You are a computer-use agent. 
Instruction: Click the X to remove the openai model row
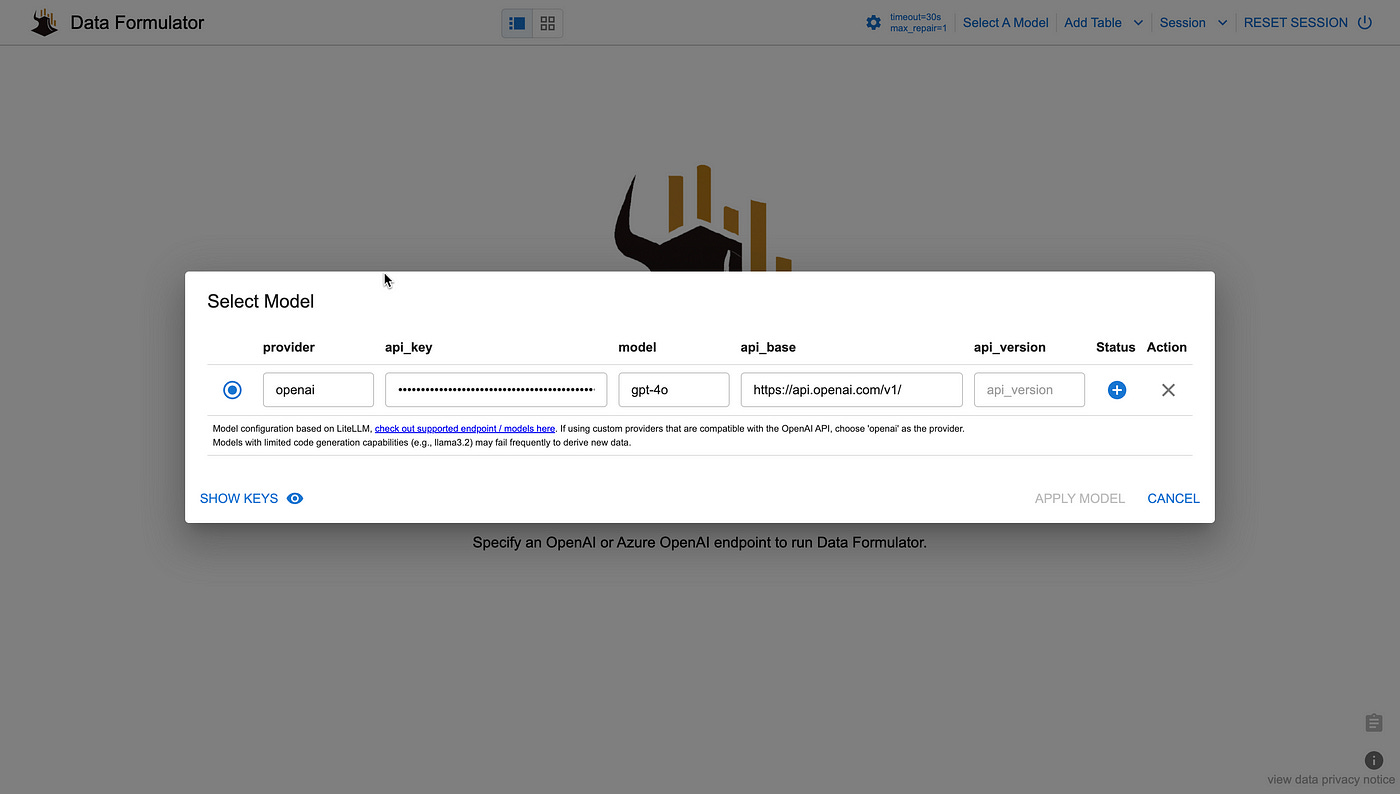pos(1167,390)
